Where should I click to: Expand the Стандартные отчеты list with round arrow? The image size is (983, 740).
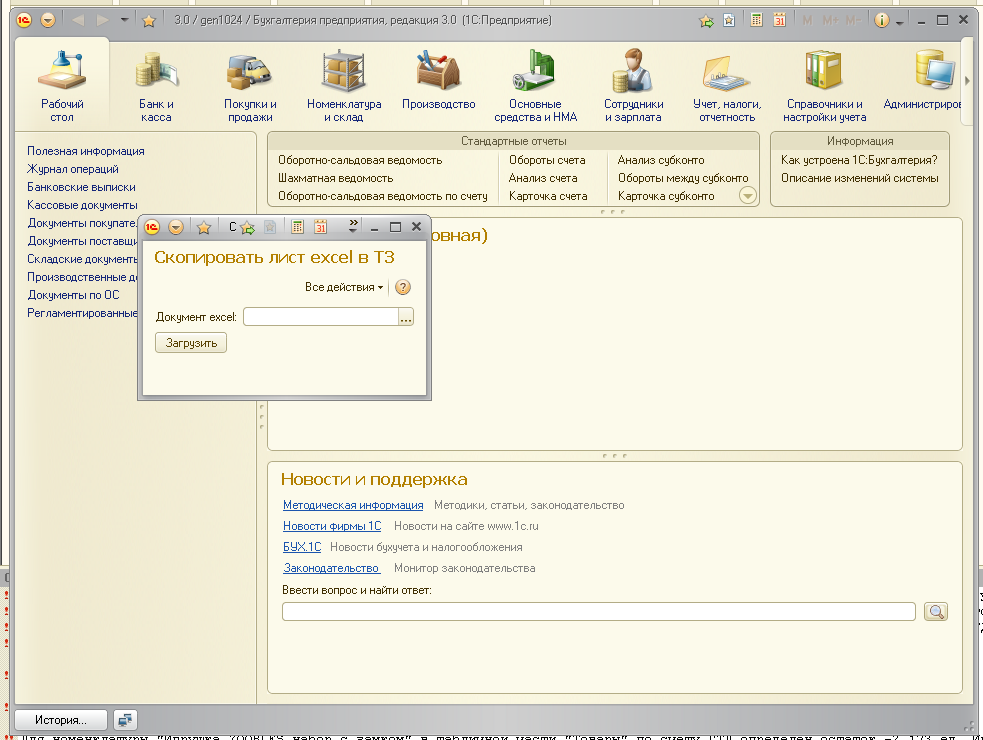pyautogui.click(x=747, y=196)
